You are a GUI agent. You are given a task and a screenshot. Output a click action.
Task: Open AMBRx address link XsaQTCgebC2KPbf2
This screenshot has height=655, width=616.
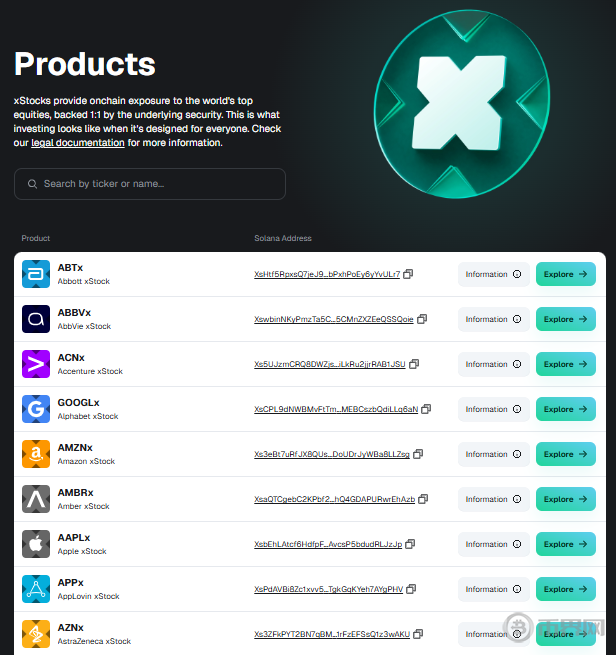click(335, 499)
